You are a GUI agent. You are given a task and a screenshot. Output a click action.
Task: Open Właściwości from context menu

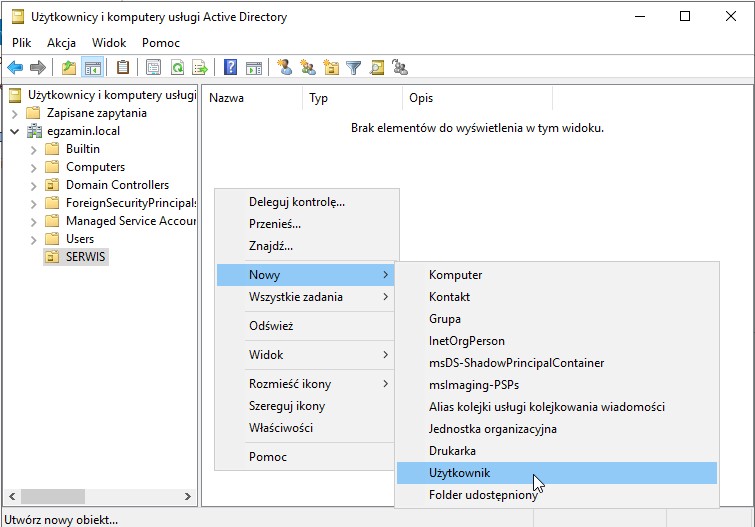click(281, 428)
